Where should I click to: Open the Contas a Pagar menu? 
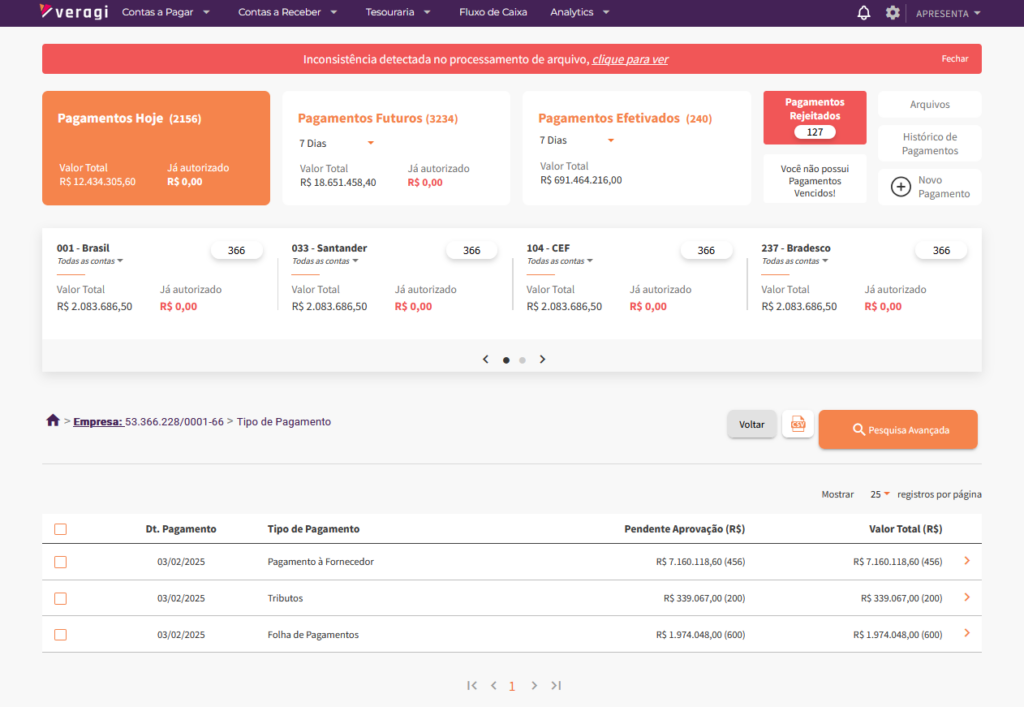(x=165, y=13)
